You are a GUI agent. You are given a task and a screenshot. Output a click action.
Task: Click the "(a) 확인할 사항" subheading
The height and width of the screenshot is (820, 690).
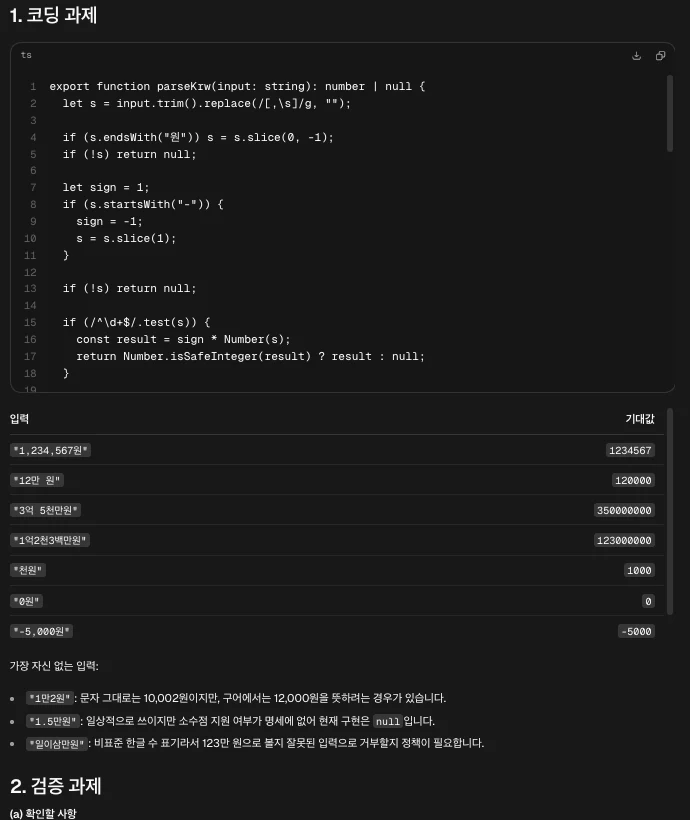43,813
